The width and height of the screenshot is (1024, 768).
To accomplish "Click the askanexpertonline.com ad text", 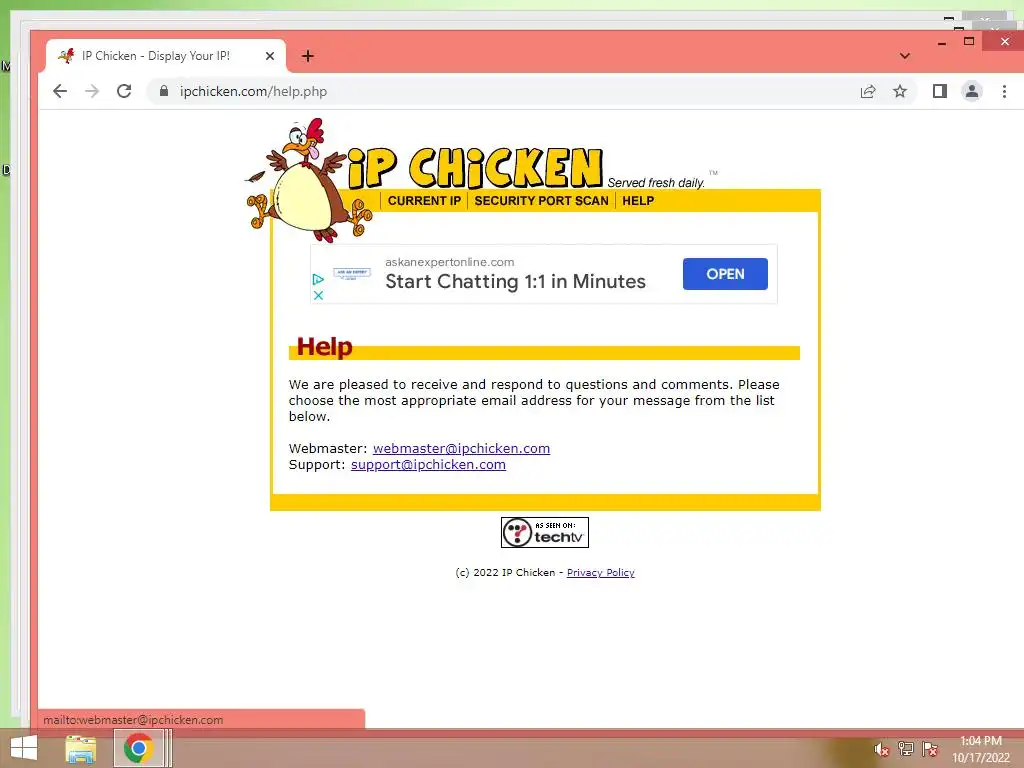I will 450,262.
